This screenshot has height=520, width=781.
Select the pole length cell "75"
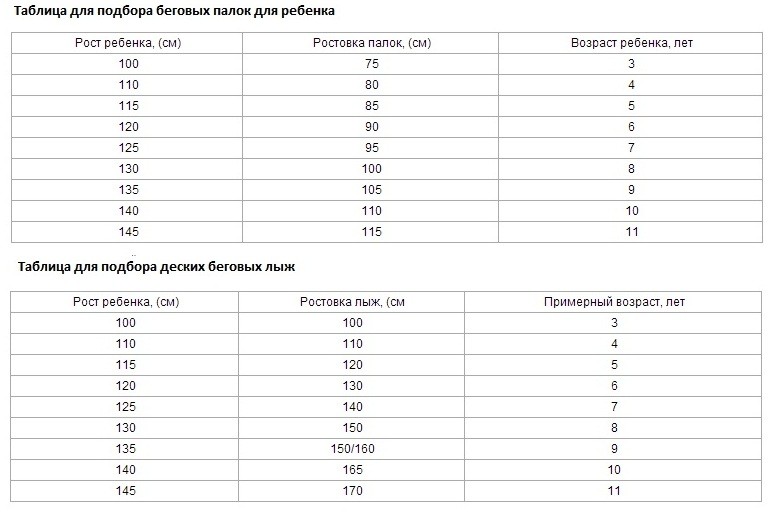372,64
